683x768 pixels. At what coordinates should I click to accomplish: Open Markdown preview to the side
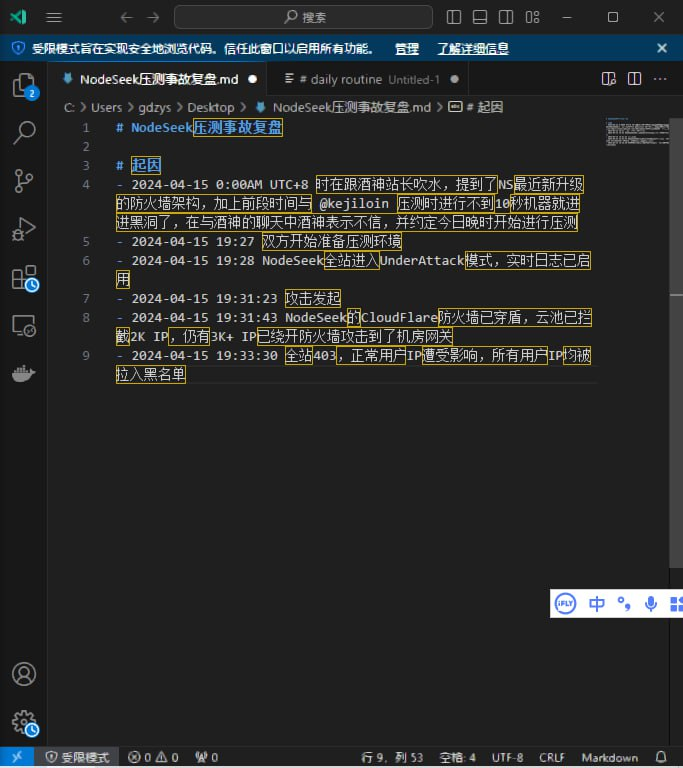pyautogui.click(x=609, y=79)
